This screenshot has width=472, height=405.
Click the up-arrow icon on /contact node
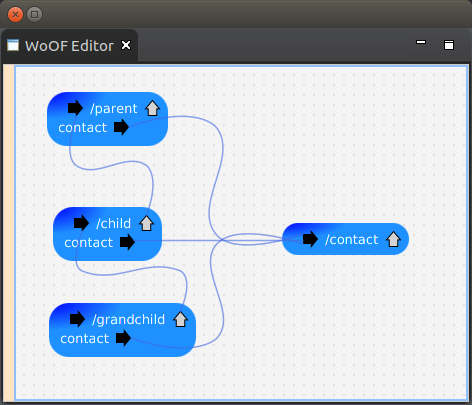tap(393, 239)
